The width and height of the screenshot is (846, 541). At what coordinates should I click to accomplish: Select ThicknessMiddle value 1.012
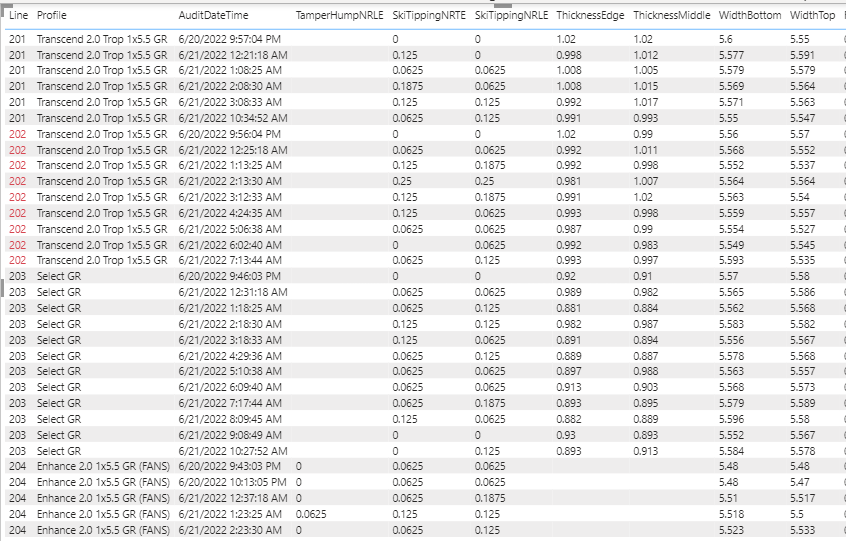click(x=646, y=55)
